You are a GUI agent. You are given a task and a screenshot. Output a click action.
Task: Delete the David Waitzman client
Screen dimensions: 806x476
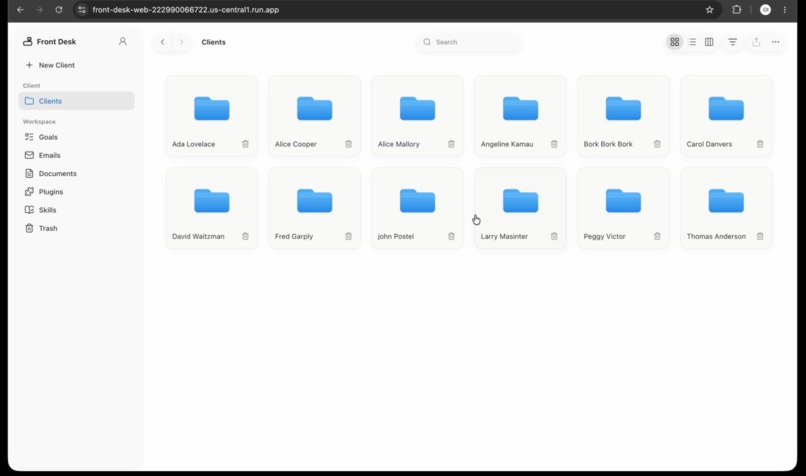[x=245, y=236]
